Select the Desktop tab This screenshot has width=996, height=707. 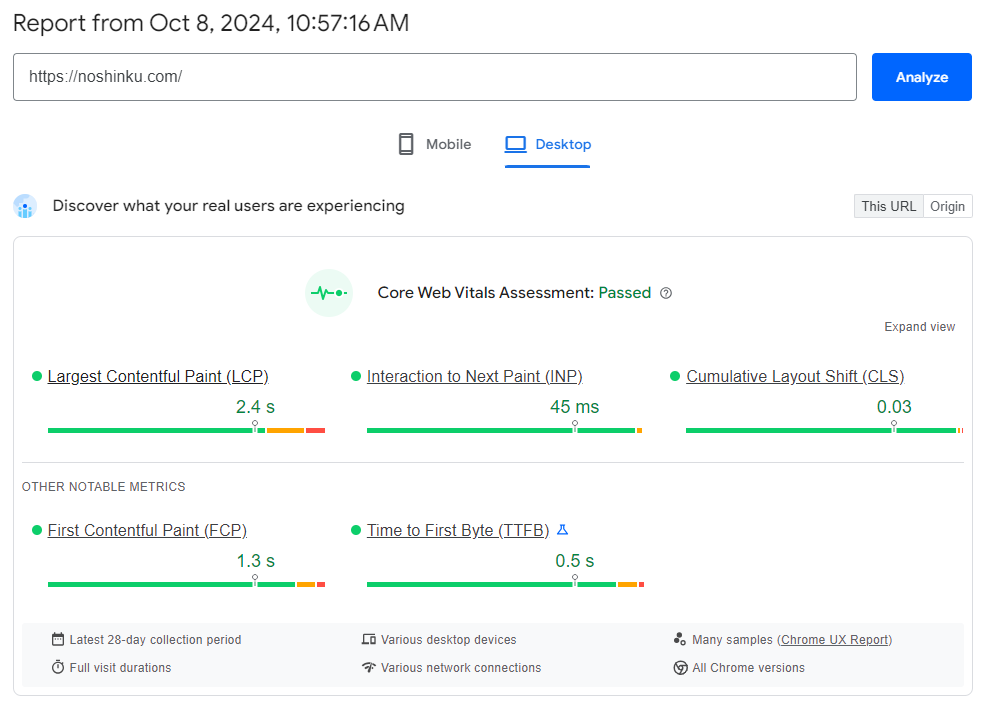point(548,144)
